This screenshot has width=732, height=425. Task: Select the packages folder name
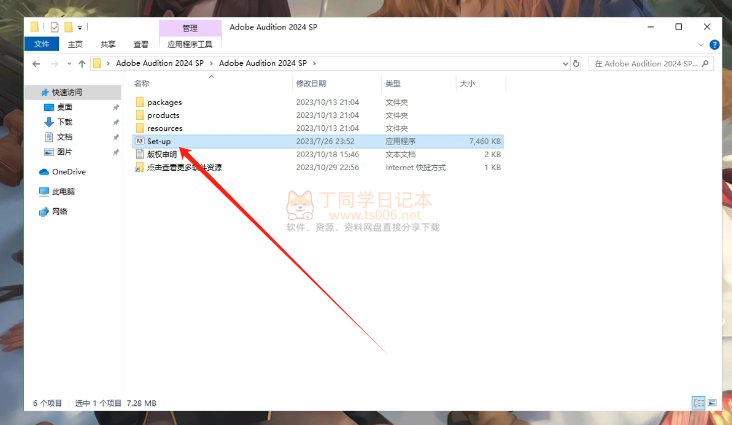[164, 102]
